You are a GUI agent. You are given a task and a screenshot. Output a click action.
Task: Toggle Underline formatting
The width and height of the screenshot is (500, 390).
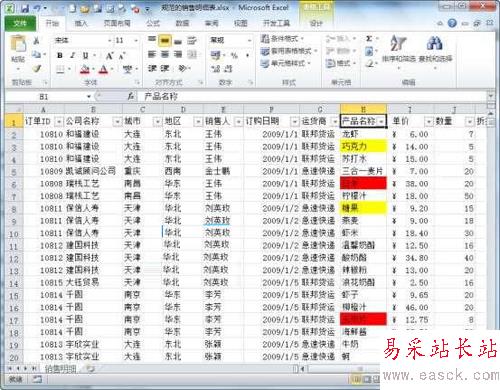[85, 55]
